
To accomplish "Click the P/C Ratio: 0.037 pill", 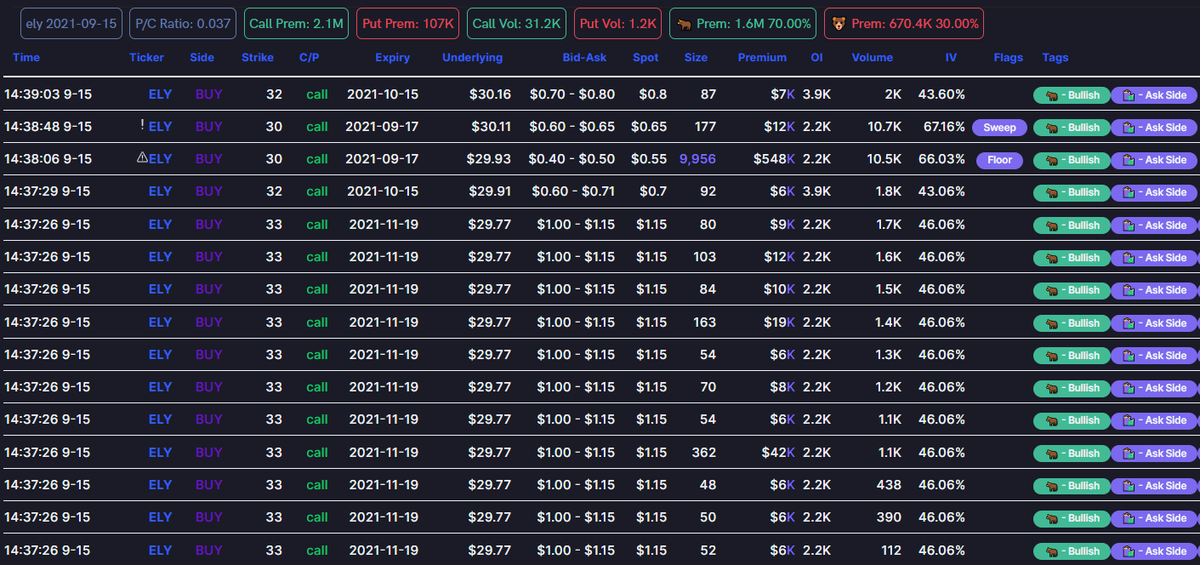I will [x=182, y=23].
